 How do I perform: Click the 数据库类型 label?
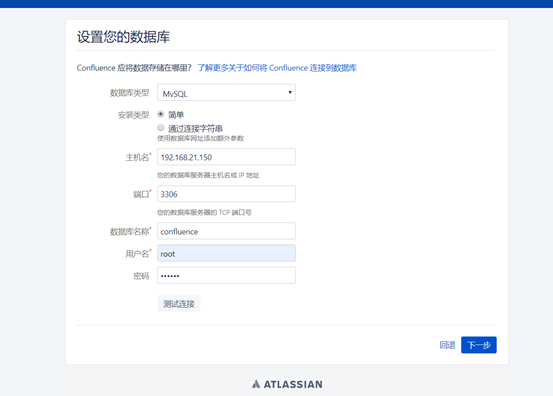[x=129, y=93]
